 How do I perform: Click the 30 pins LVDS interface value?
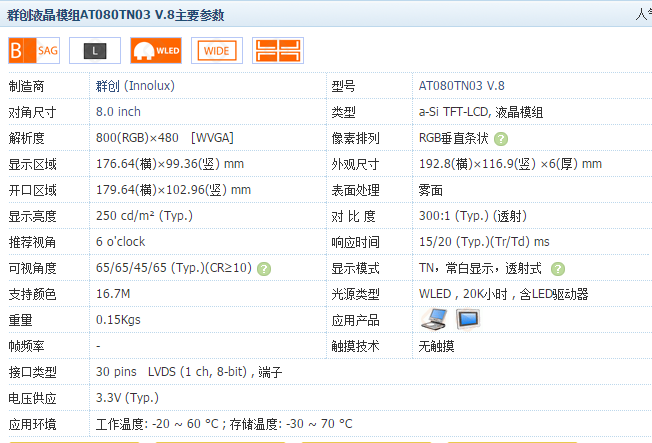pos(189,372)
